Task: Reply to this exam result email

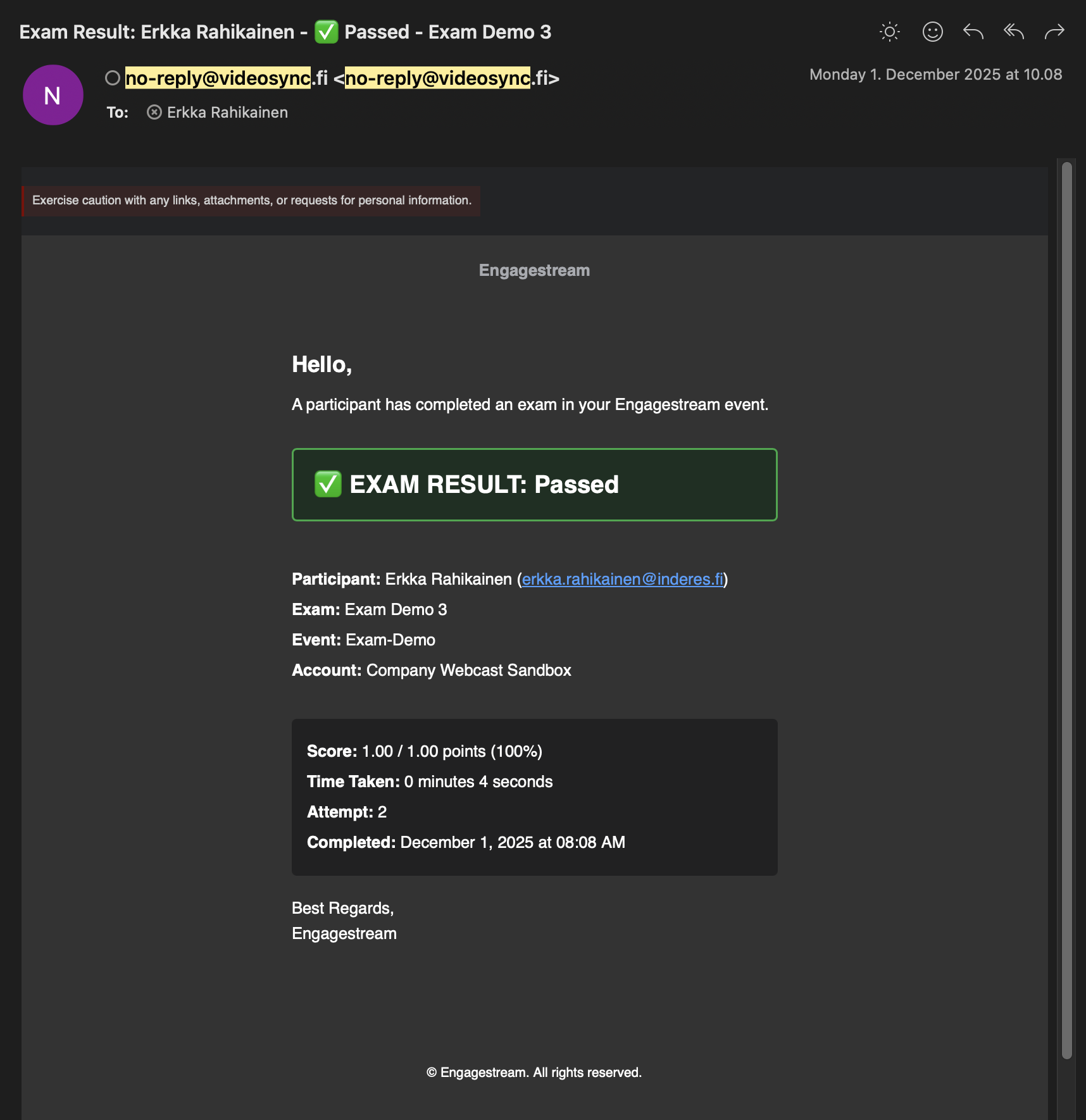Action: tap(973, 32)
